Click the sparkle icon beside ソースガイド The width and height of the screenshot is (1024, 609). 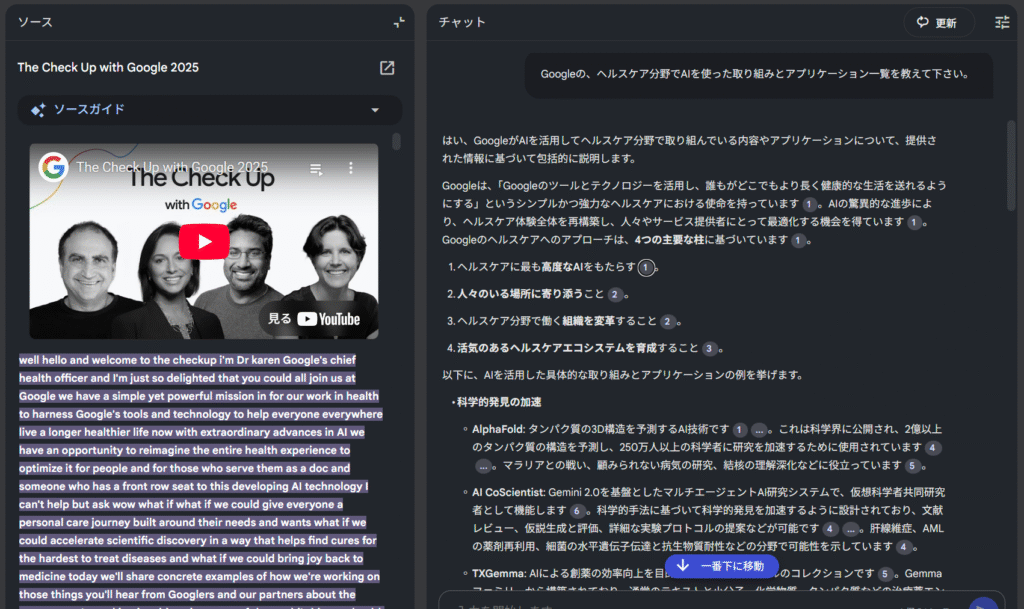tap(39, 110)
